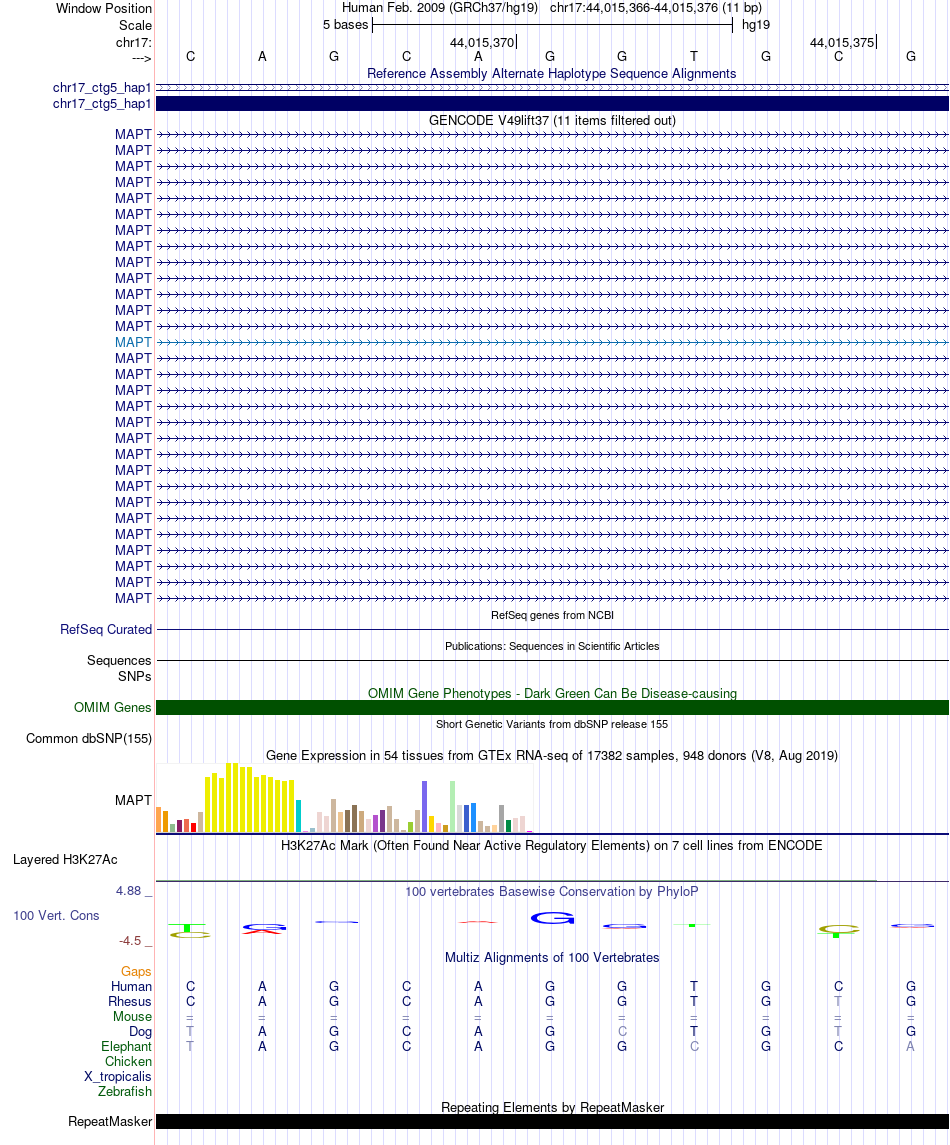Click the 'OMIM Genes' track label
Image resolution: width=950 pixels, height=1145 pixels.
coord(112,708)
